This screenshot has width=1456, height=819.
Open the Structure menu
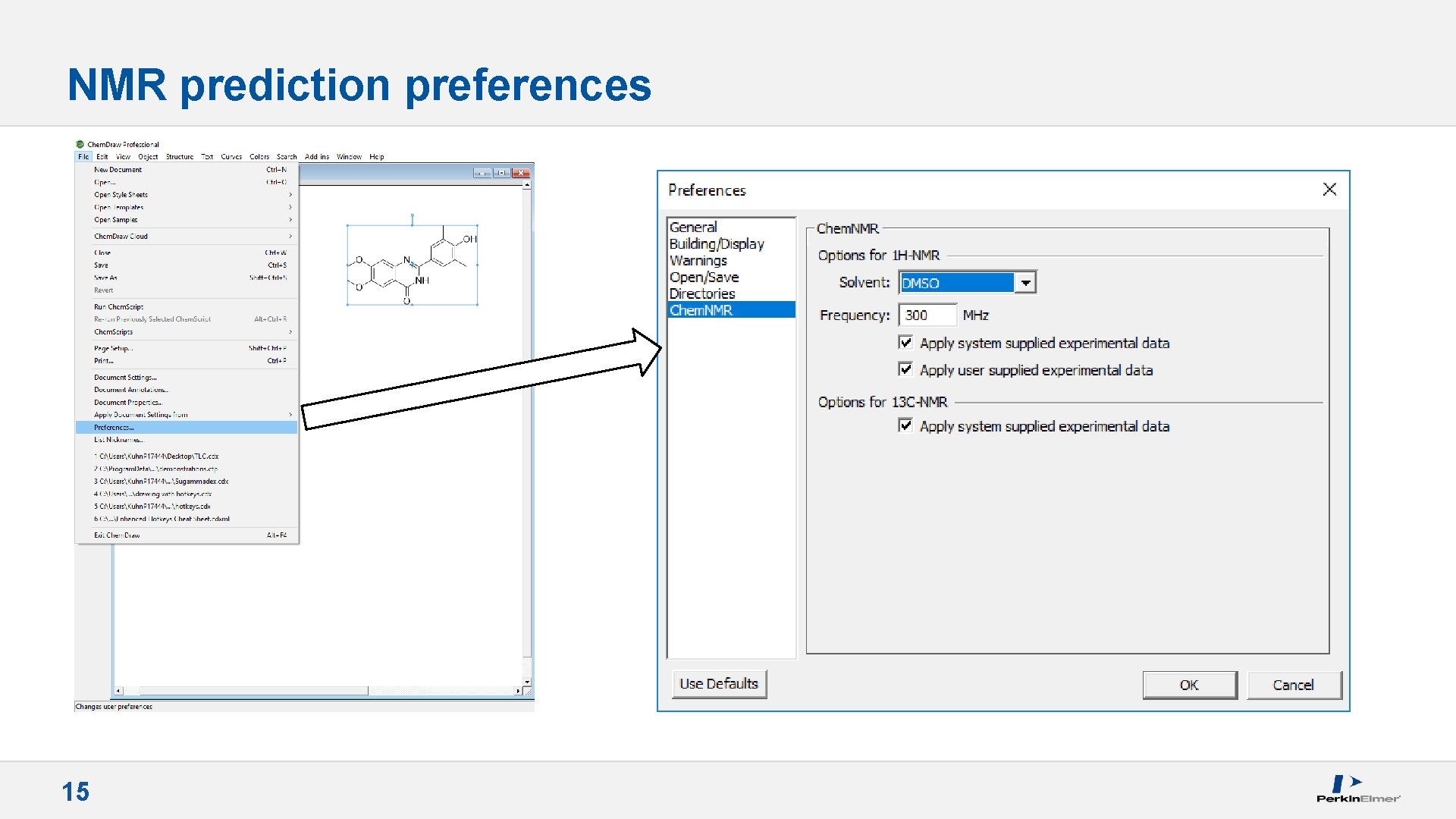[180, 157]
